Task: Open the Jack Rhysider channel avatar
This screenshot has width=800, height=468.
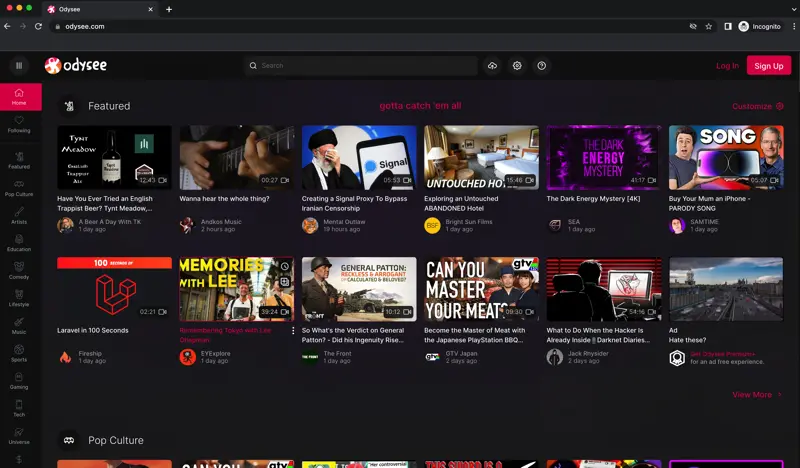Action: (555, 357)
